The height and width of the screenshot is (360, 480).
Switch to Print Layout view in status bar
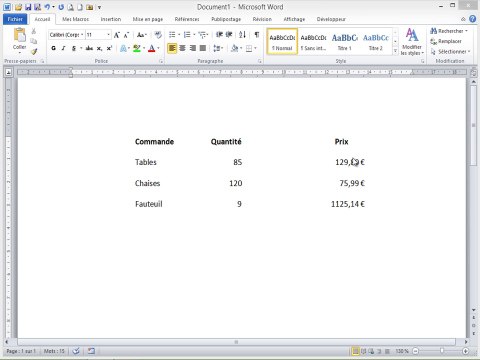[x=355, y=351]
